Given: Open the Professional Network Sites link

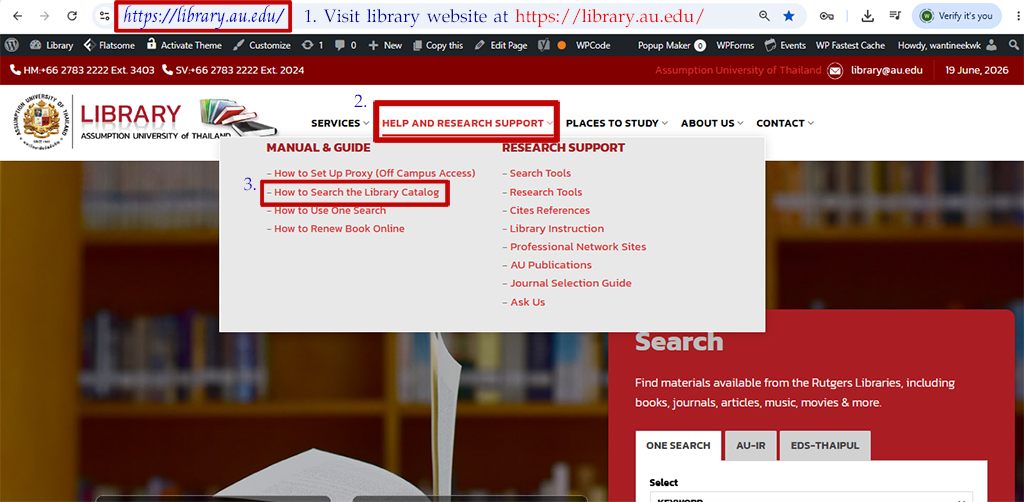Looking at the screenshot, I should coord(578,247).
